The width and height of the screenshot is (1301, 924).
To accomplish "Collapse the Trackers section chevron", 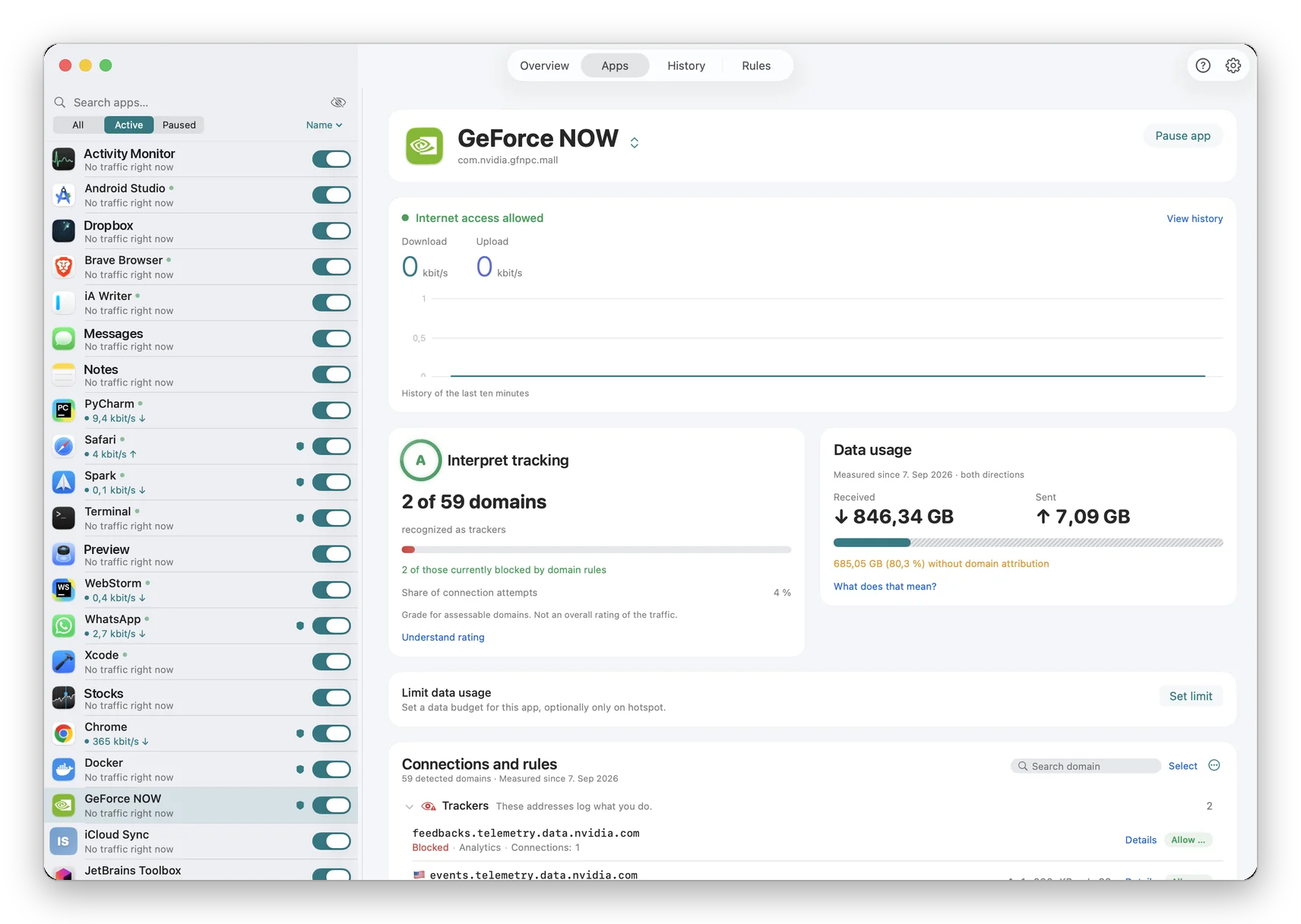I will click(x=410, y=806).
